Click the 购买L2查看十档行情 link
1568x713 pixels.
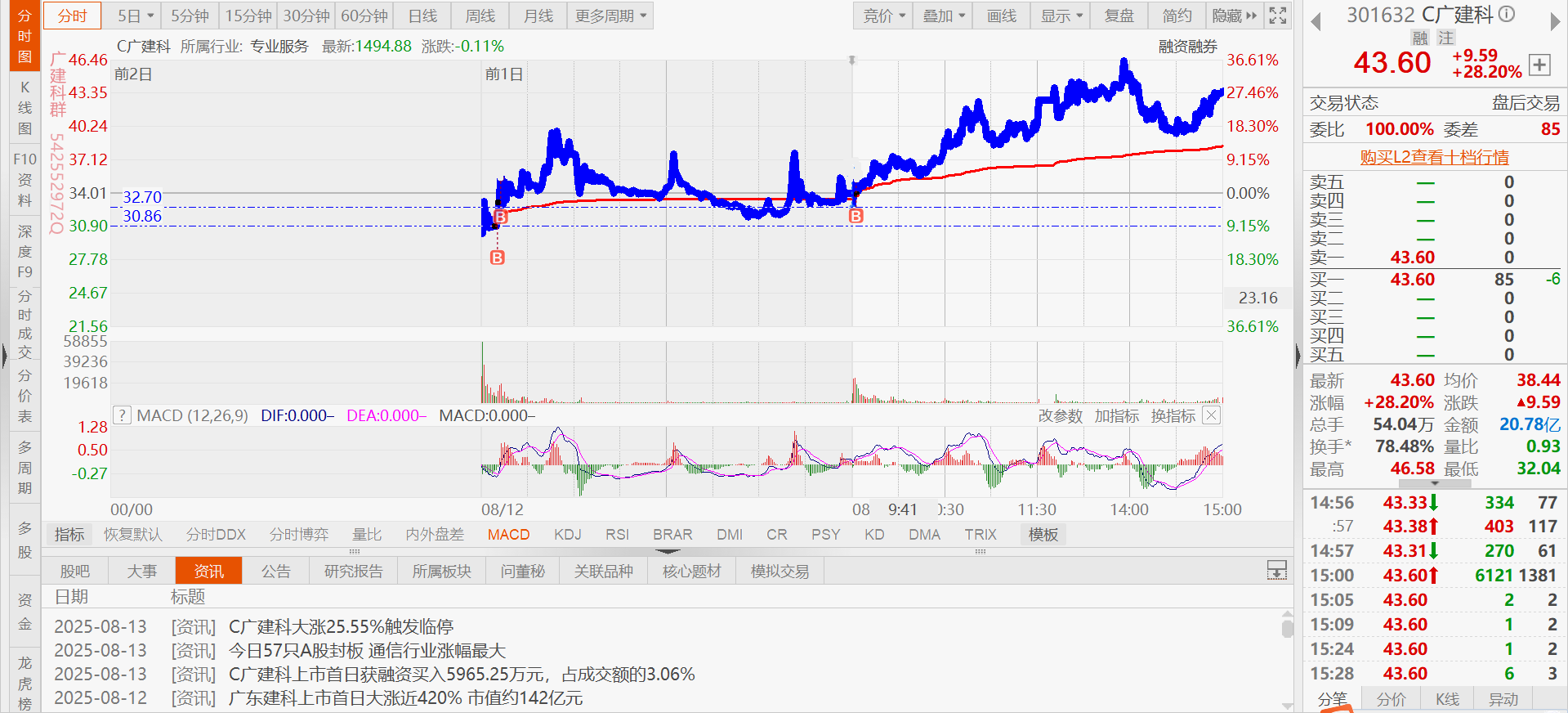(1434, 157)
